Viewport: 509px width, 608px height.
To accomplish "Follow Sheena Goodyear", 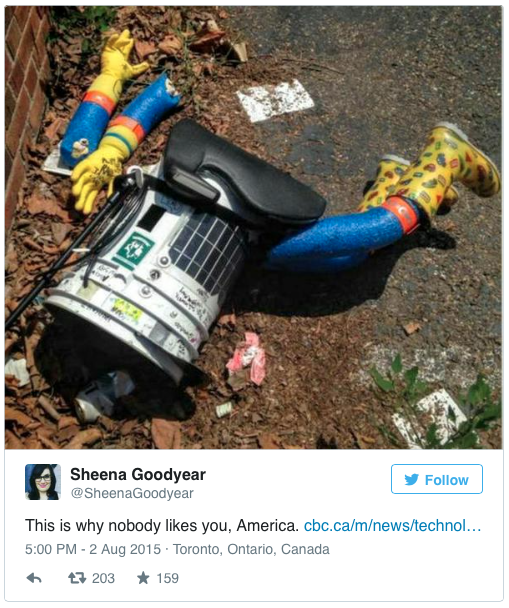I will tap(437, 479).
